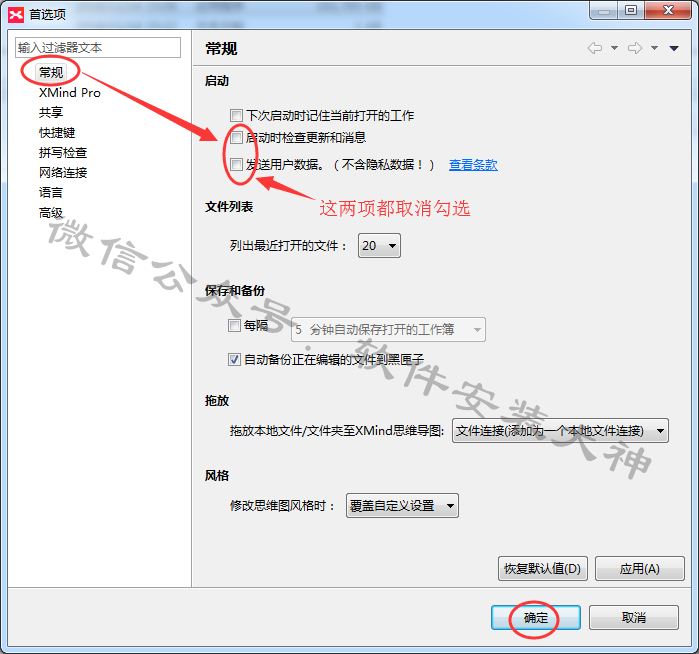Minimize the 首选项 window
Image resolution: width=699 pixels, height=654 pixels.
click(x=604, y=11)
